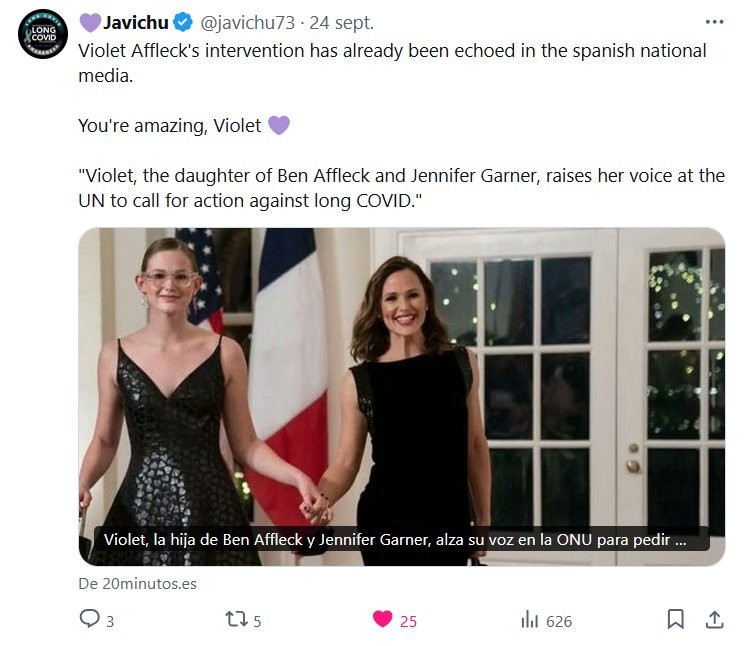Image resolution: width=746 pixels, height=646 pixels.
Task: Click the repost count 5
Action: point(257,621)
